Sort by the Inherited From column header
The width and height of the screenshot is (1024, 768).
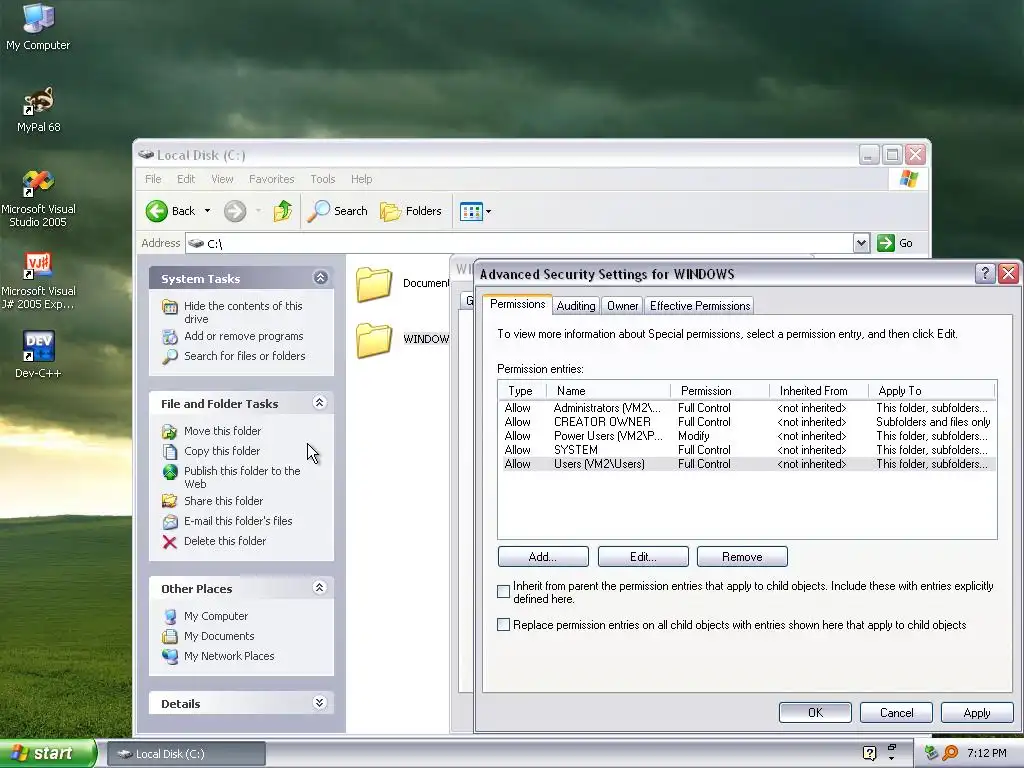pos(819,391)
